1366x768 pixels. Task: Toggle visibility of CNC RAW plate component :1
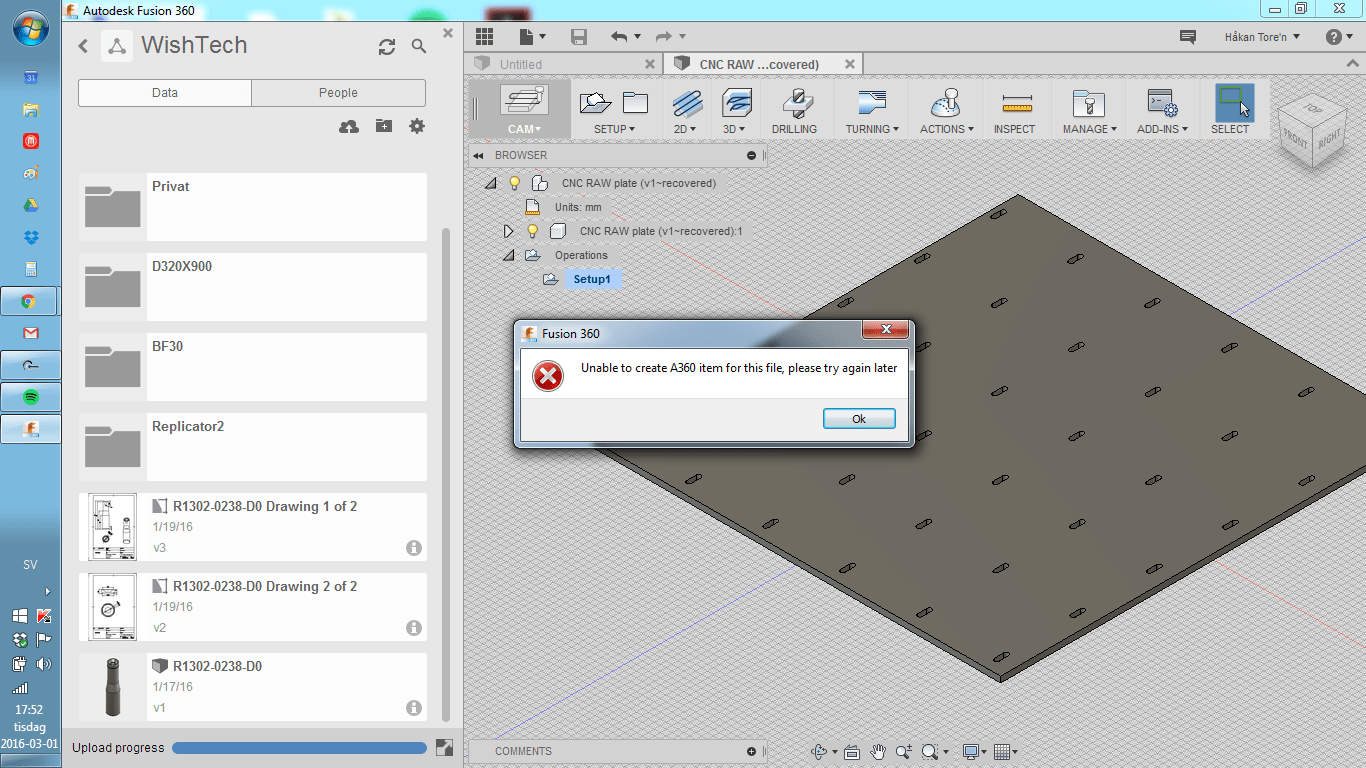pos(533,231)
